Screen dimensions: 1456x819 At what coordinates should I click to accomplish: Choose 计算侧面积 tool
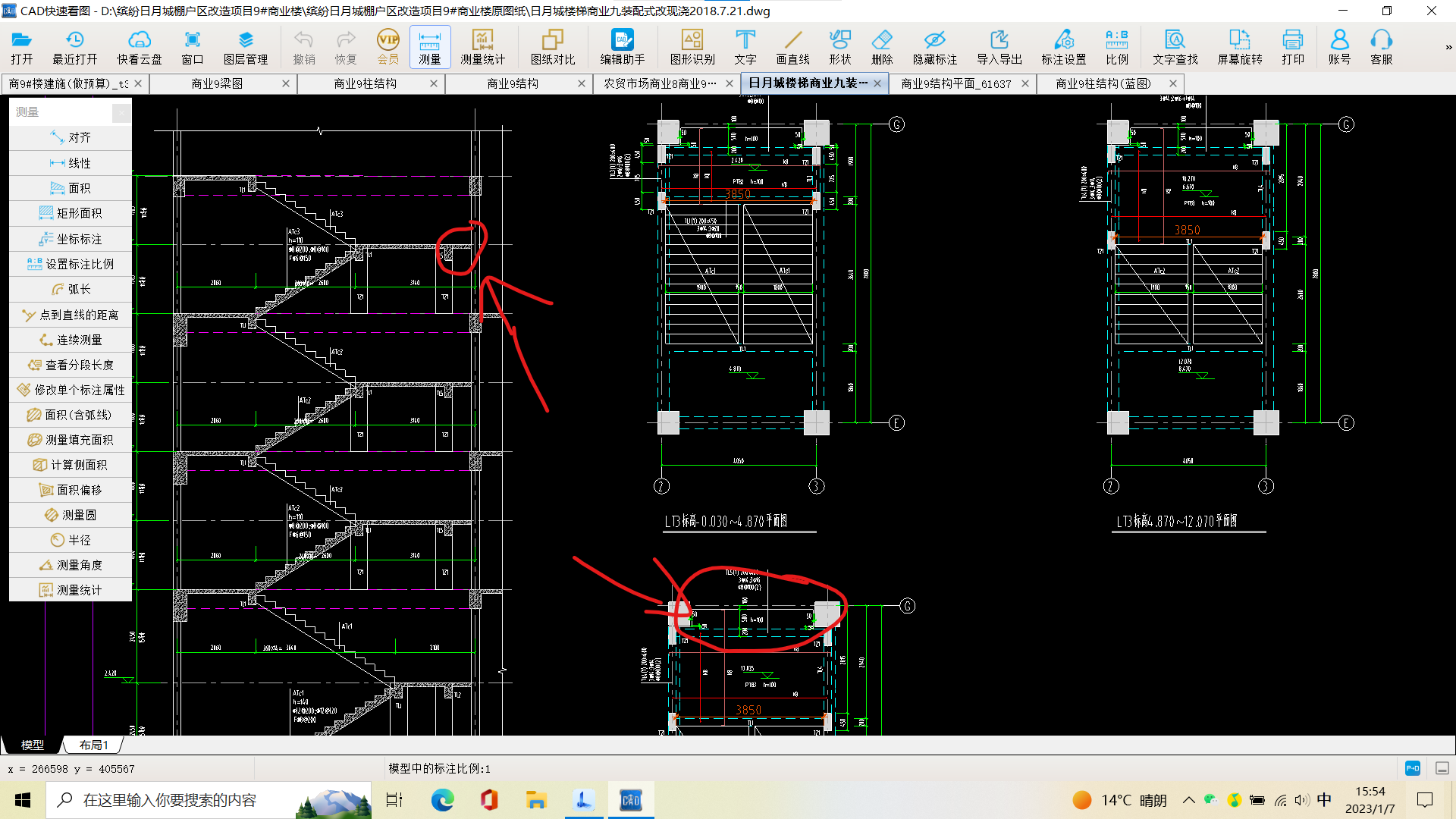[x=71, y=465]
